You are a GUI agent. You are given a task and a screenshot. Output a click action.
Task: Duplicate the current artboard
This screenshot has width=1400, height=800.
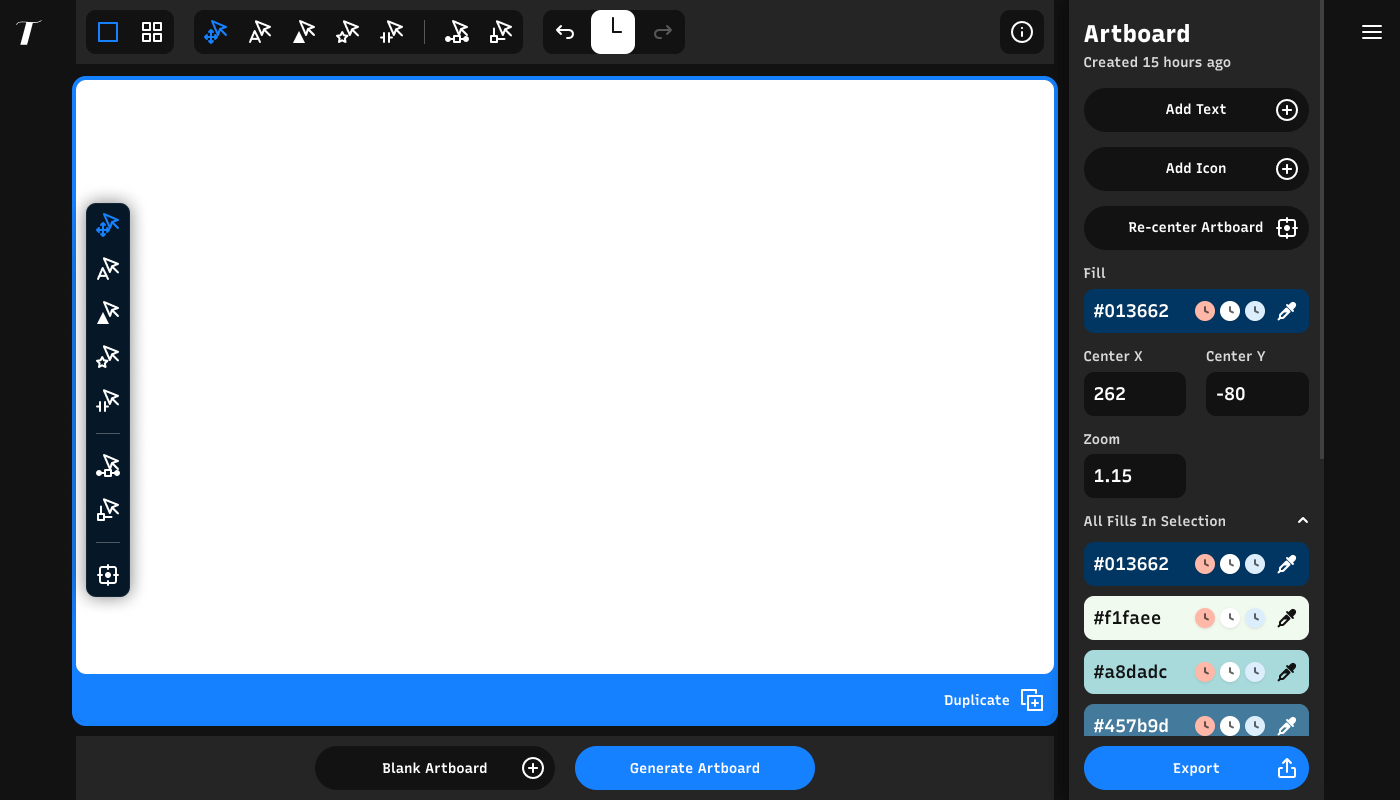pos(992,700)
